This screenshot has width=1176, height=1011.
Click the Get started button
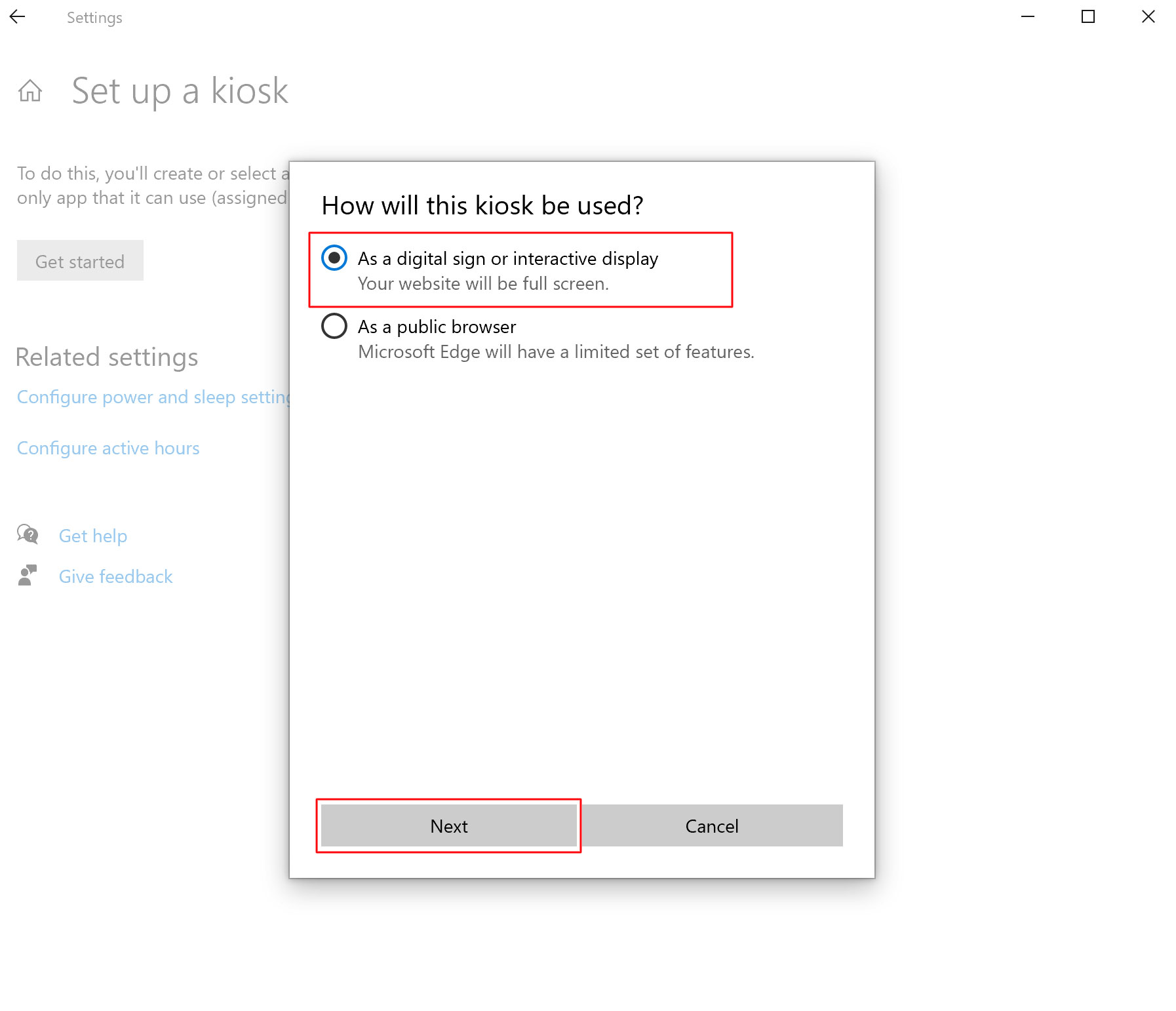point(80,261)
